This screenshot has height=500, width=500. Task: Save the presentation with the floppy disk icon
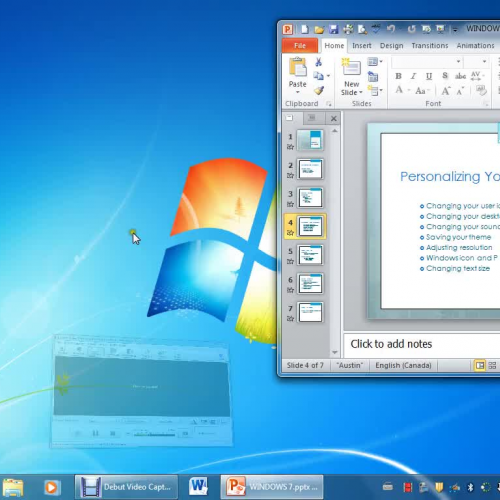333,29
